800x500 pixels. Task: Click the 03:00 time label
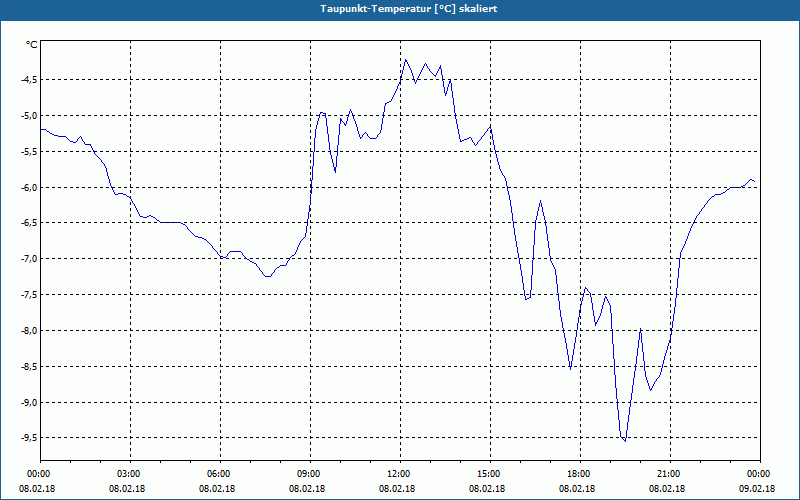pyautogui.click(x=127, y=474)
